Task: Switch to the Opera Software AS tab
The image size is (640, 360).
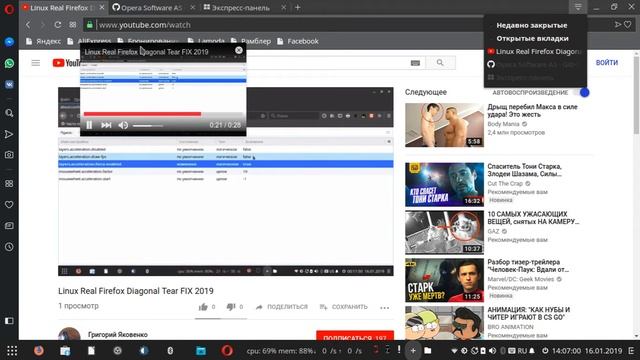Action: (151, 7)
